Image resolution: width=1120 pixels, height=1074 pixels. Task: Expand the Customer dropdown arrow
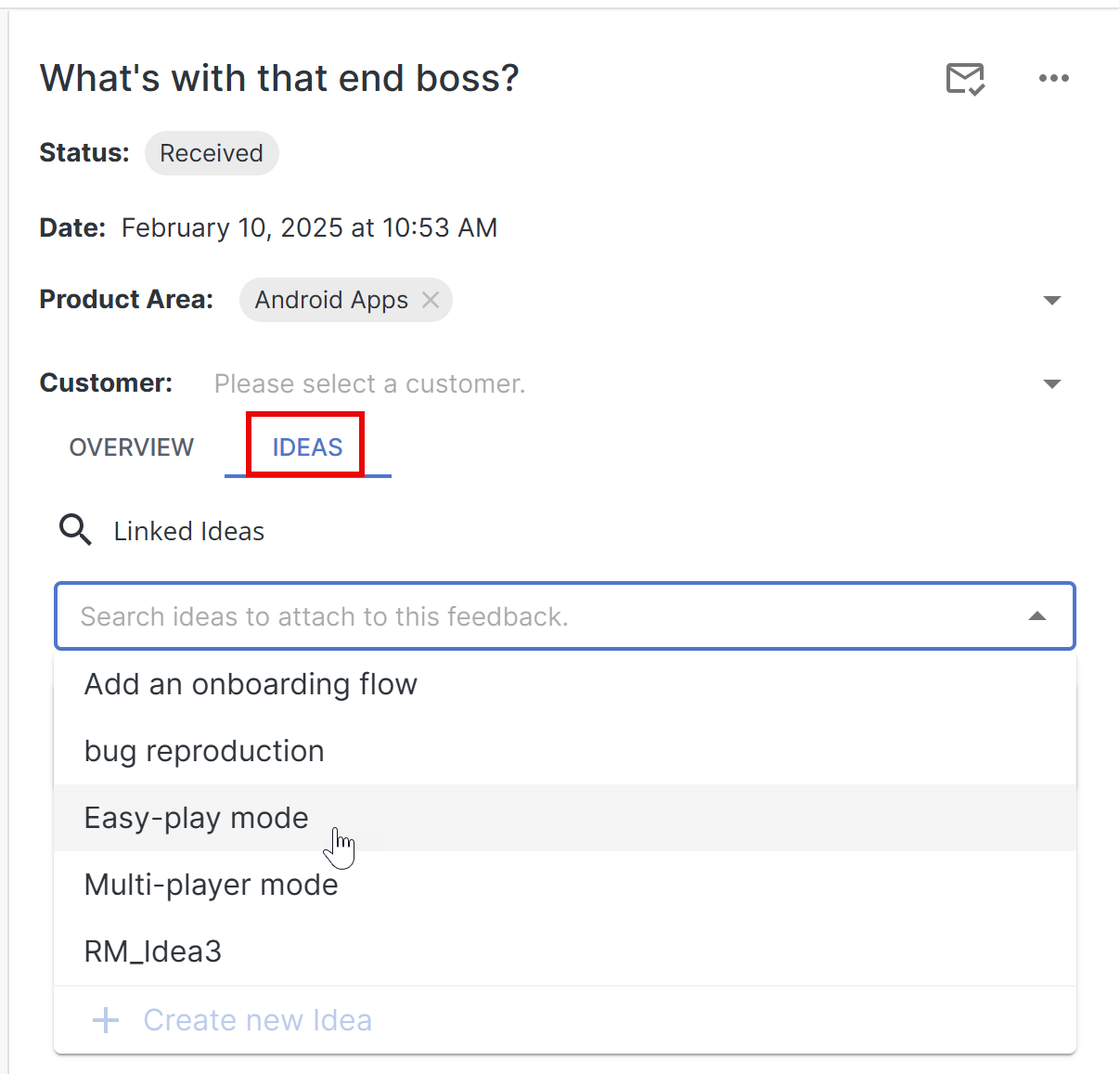(1051, 383)
